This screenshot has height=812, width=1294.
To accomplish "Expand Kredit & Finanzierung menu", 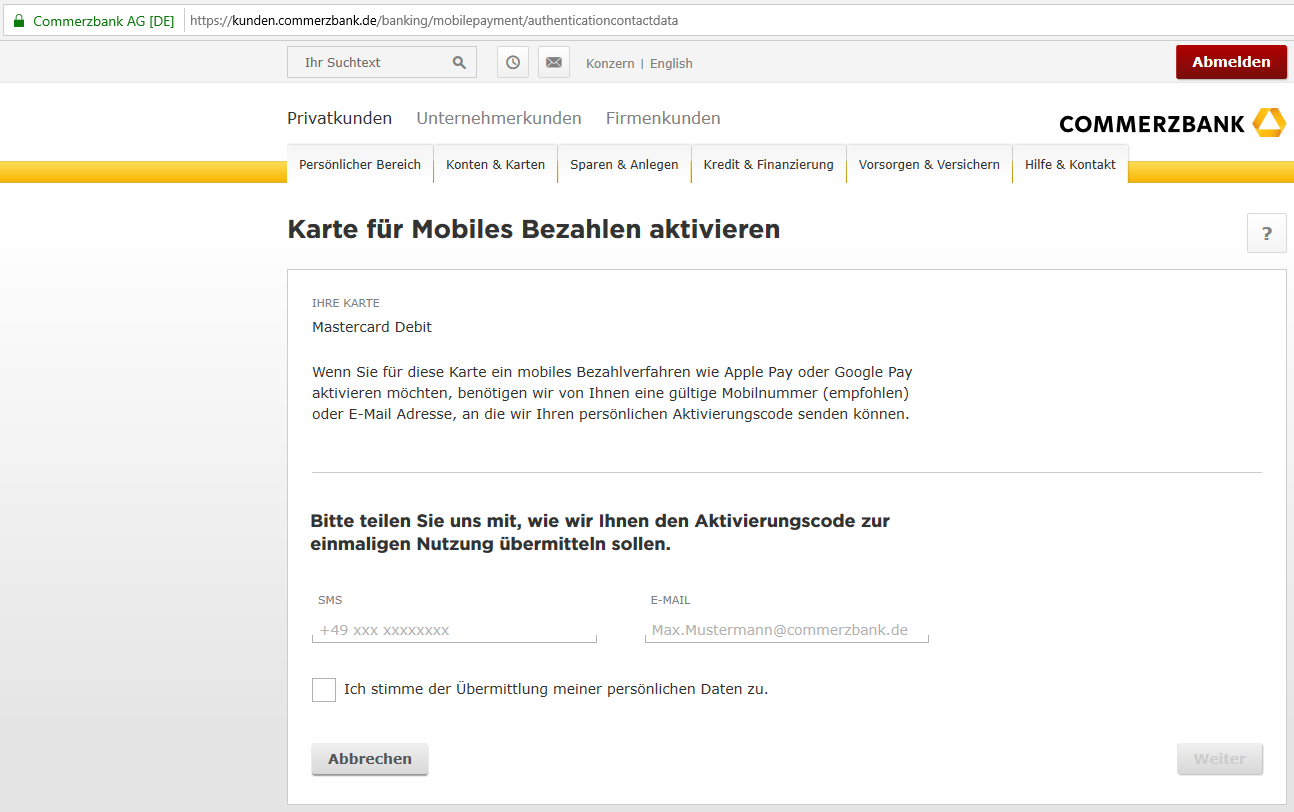I will coord(768,165).
